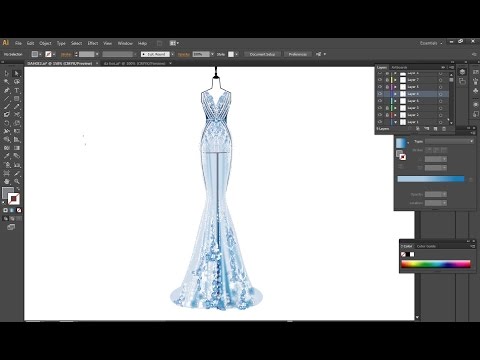Toggle visibility of the highlighted layer
480x360 pixels.
tap(380, 94)
